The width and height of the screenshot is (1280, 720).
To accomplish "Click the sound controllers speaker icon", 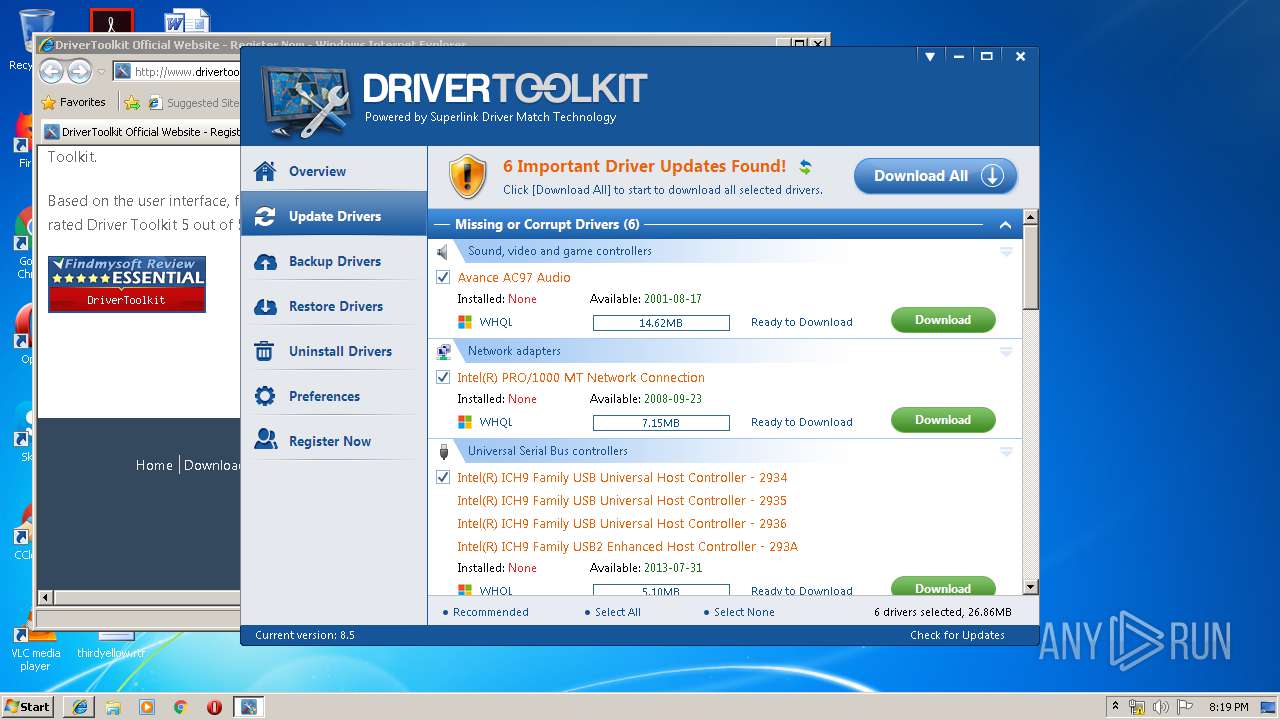I will click(x=443, y=251).
